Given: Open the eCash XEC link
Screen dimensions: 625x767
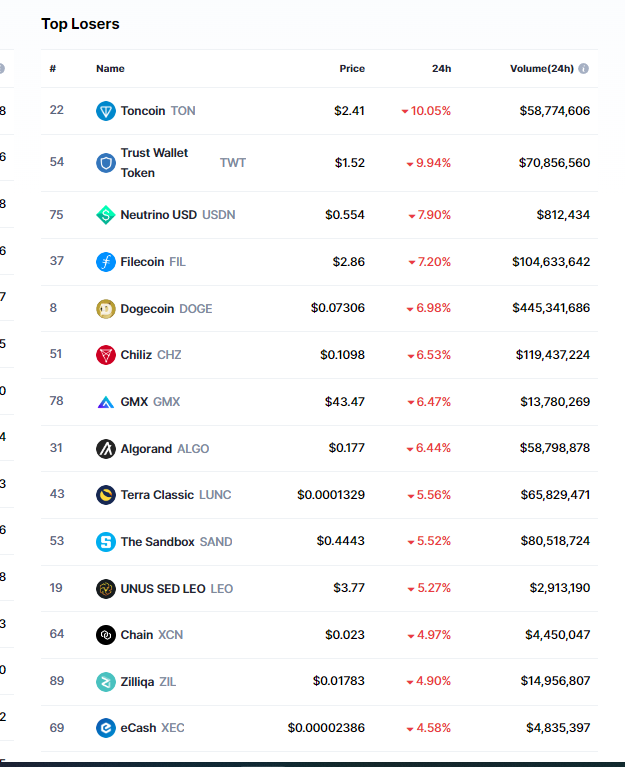Looking at the screenshot, I should click(139, 728).
